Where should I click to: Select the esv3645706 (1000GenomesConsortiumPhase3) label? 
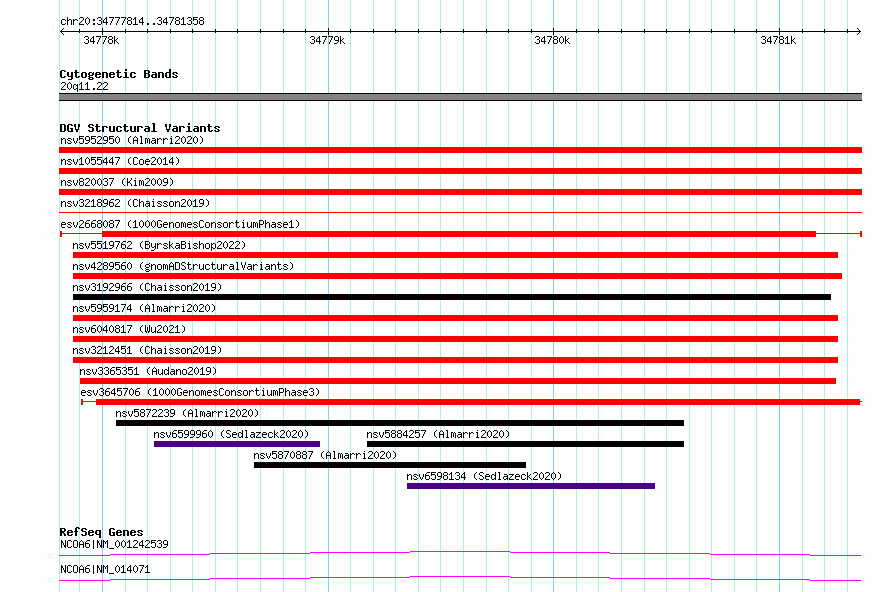pos(200,392)
